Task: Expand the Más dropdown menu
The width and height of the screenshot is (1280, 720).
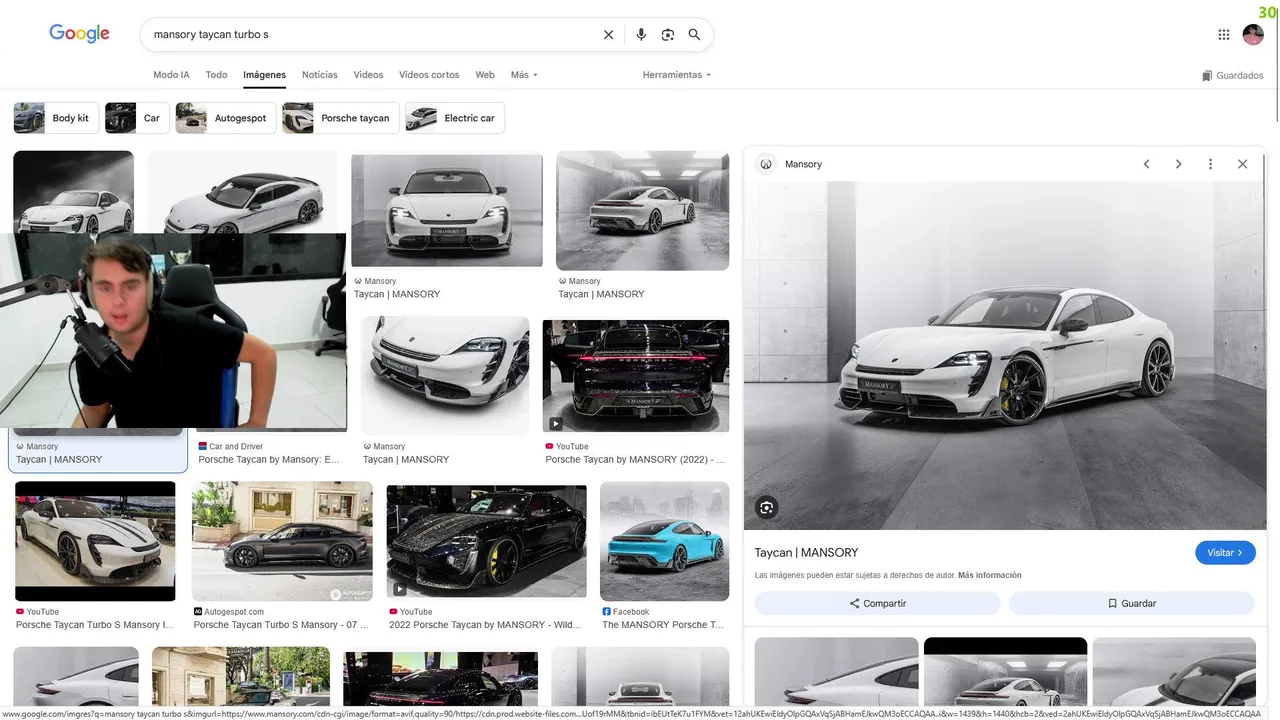Action: coord(524,75)
